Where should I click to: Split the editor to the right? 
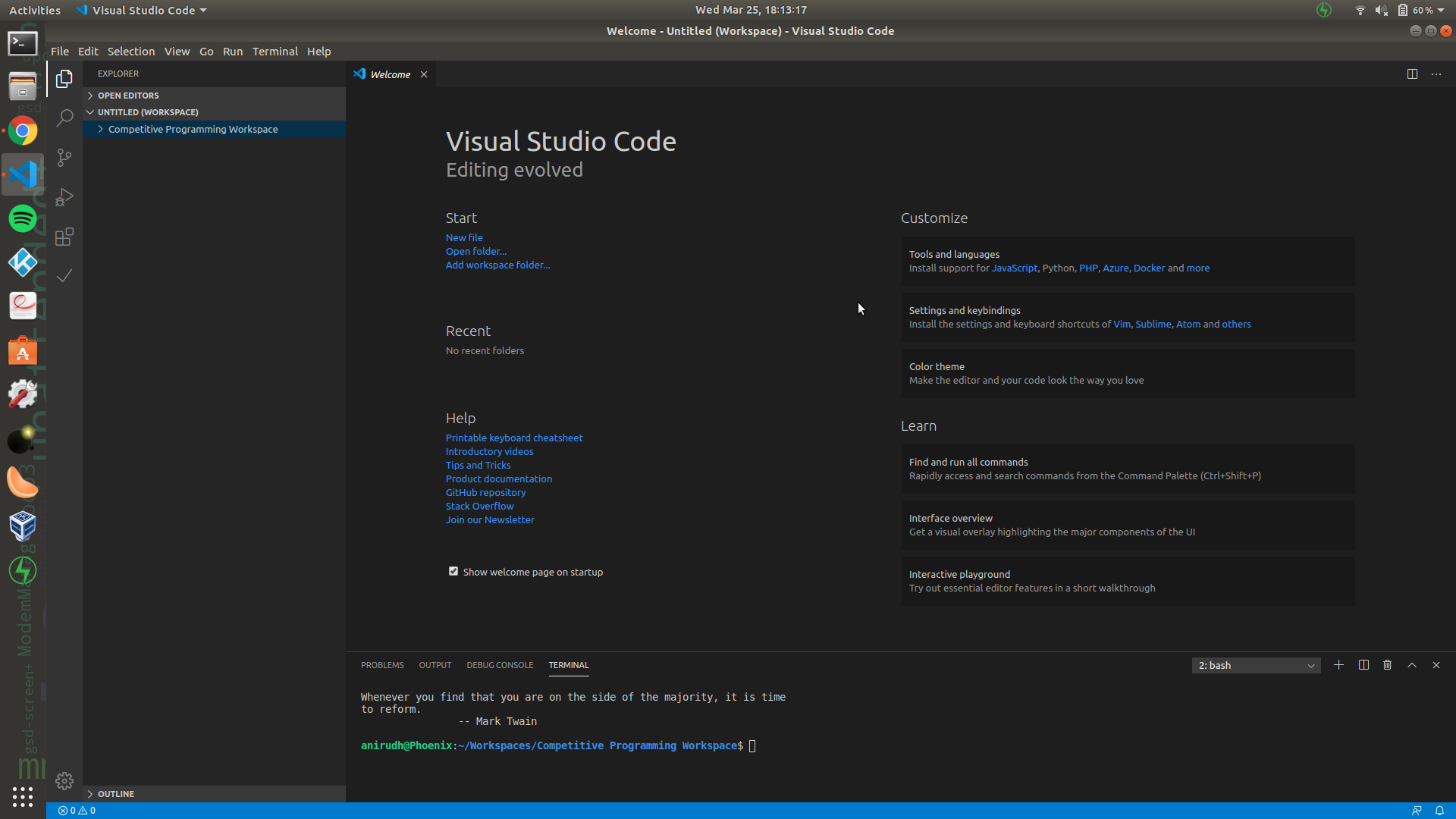pyautogui.click(x=1412, y=74)
